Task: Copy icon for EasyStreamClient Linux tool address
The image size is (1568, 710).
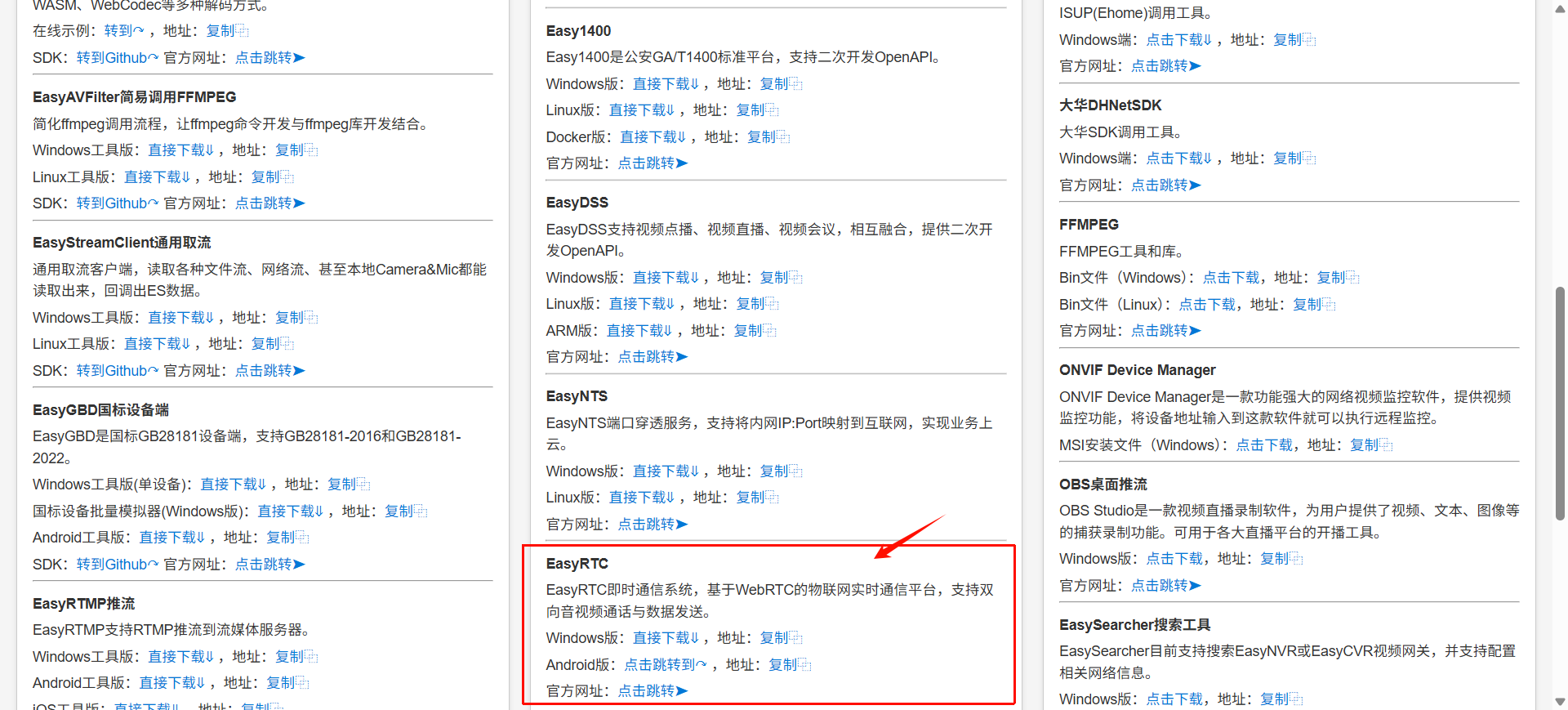Action: (x=287, y=344)
